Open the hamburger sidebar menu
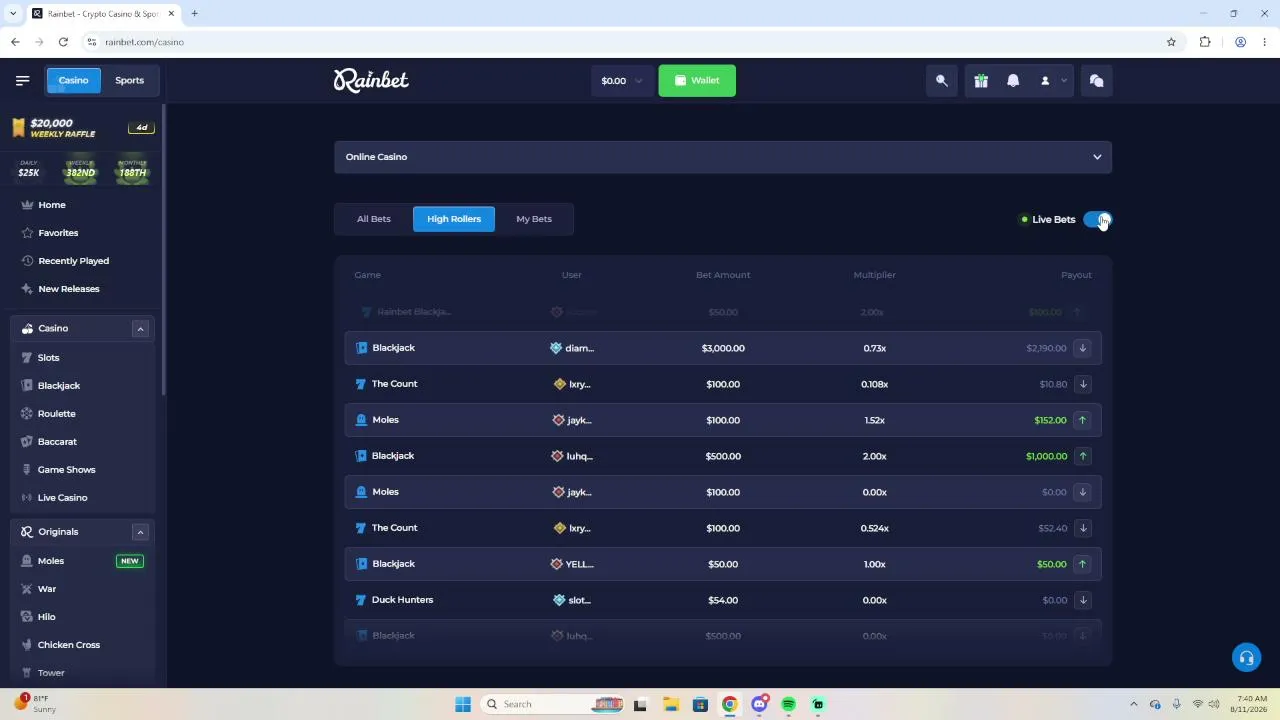The image size is (1280, 720). pos(22,80)
